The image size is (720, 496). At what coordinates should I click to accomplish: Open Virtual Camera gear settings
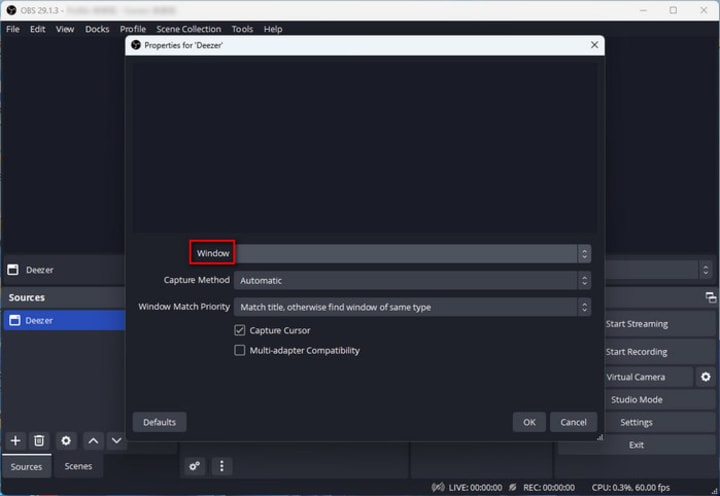706,377
